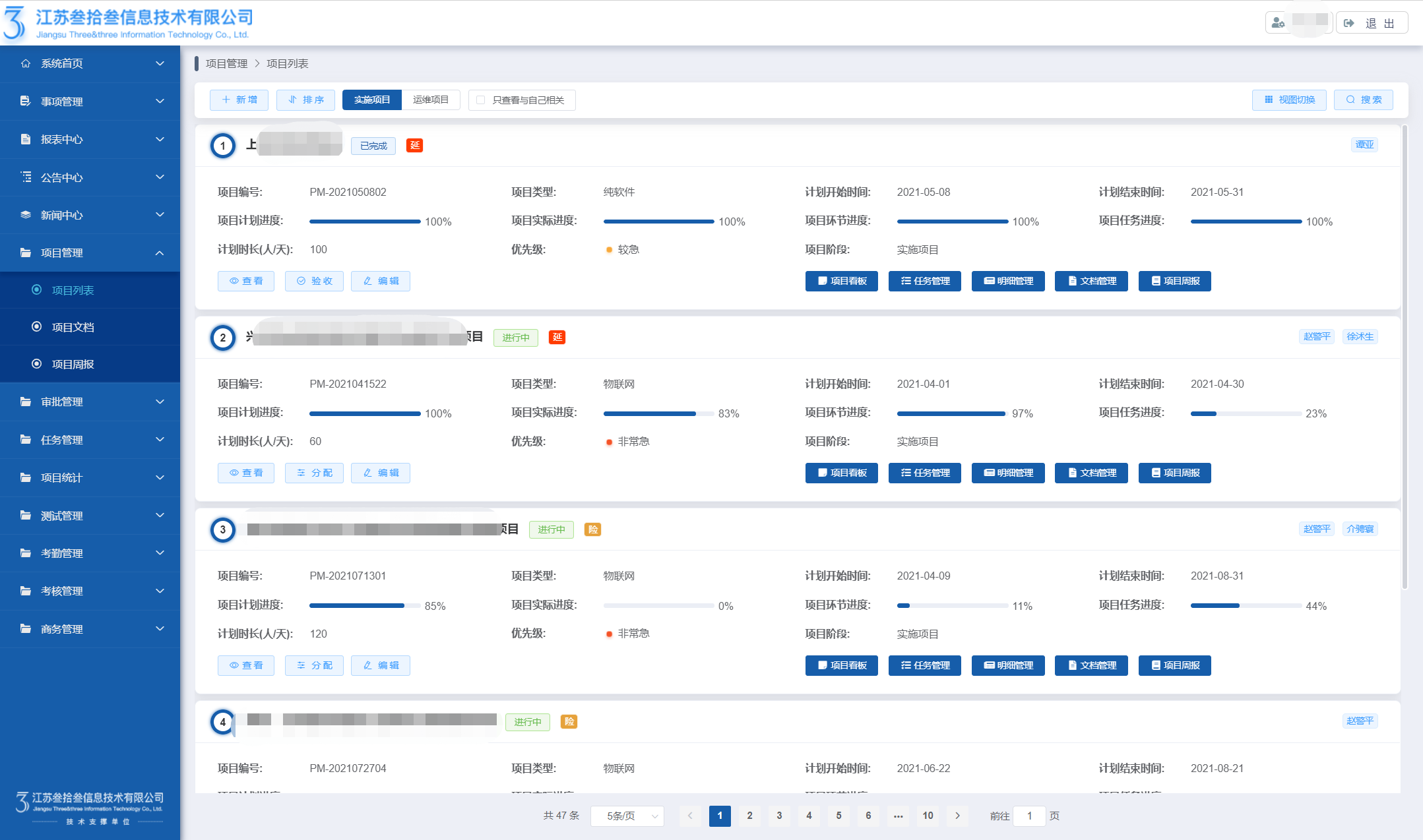Click the page number jump input field
Viewport: 1423px width, 840px height.
[x=1028, y=816]
